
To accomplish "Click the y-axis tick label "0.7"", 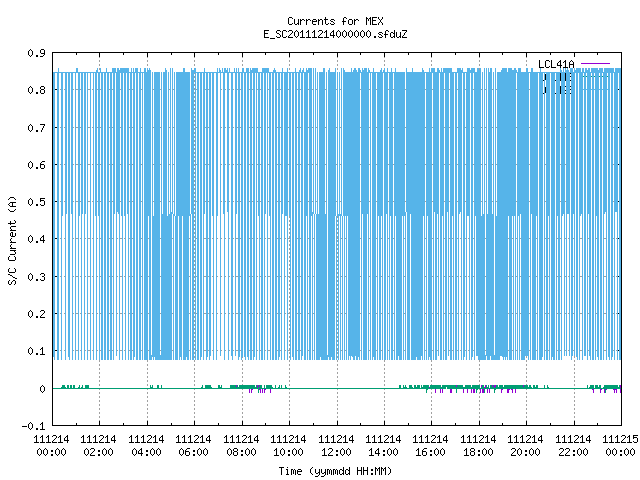I will (x=36, y=128).
